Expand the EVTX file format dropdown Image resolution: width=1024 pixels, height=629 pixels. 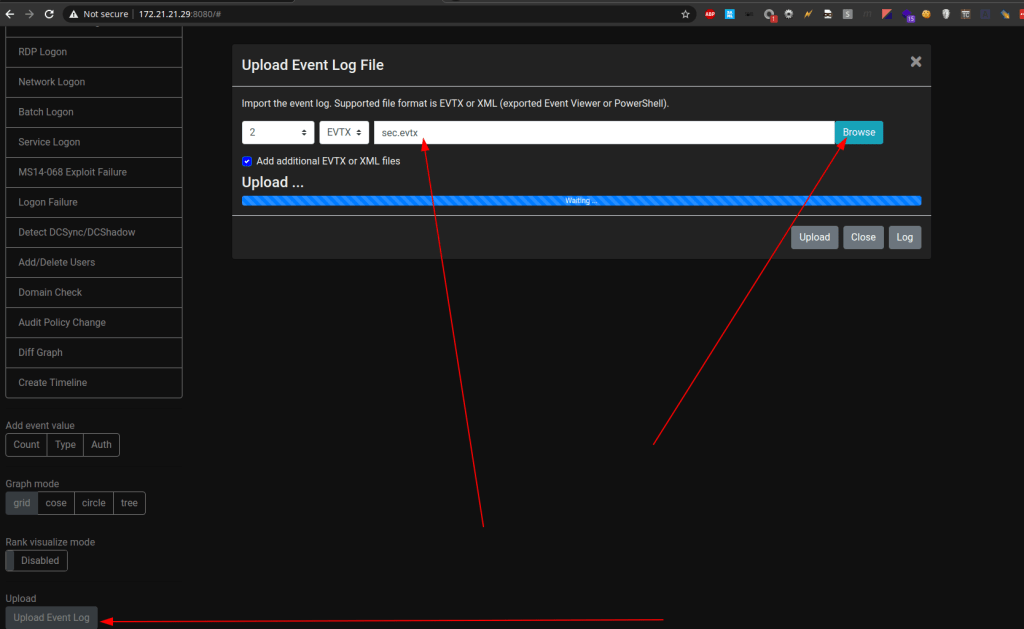344,132
